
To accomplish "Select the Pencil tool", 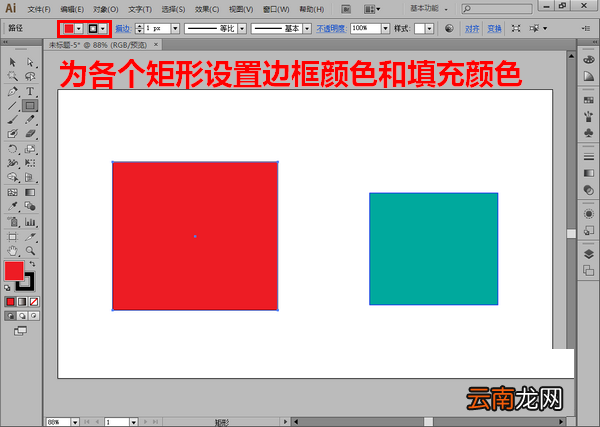I will [30, 120].
